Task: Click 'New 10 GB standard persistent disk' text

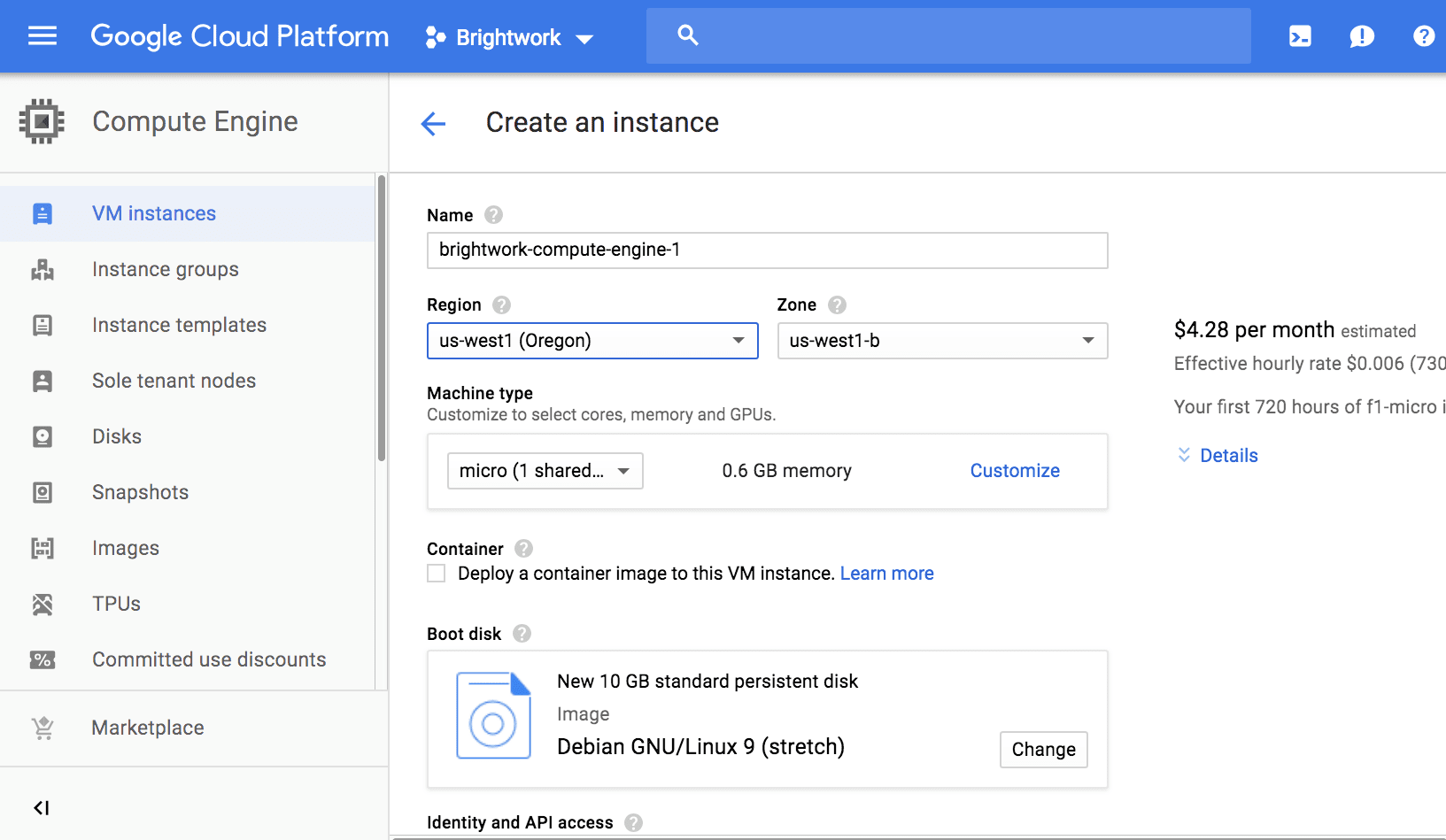Action: click(x=708, y=682)
